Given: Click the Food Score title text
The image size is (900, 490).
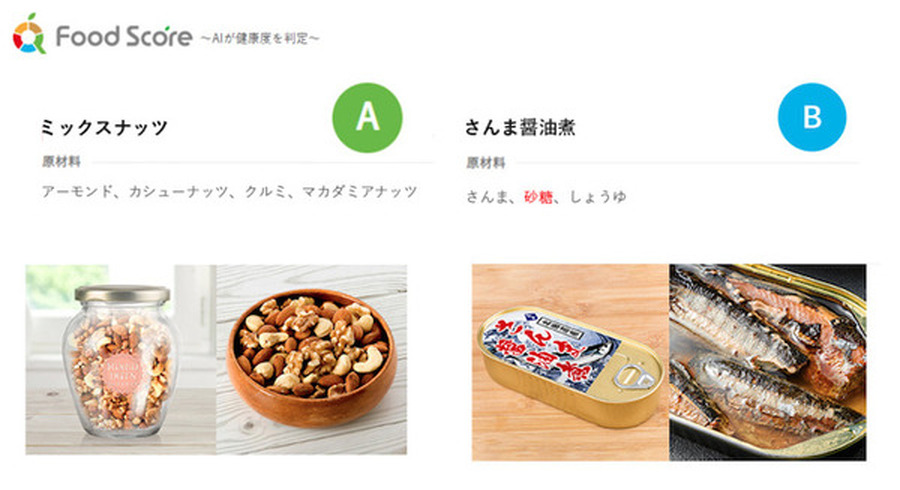Looking at the screenshot, I should point(123,37).
